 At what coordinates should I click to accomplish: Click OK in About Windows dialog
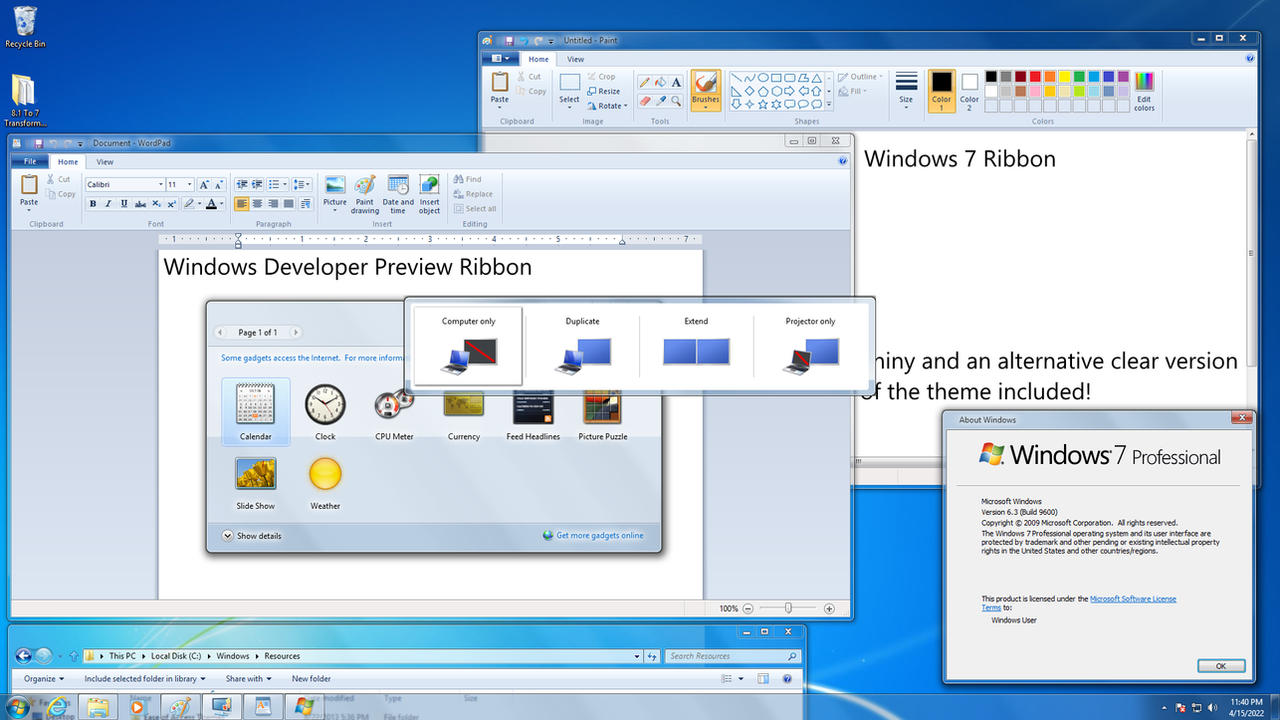coord(1221,666)
